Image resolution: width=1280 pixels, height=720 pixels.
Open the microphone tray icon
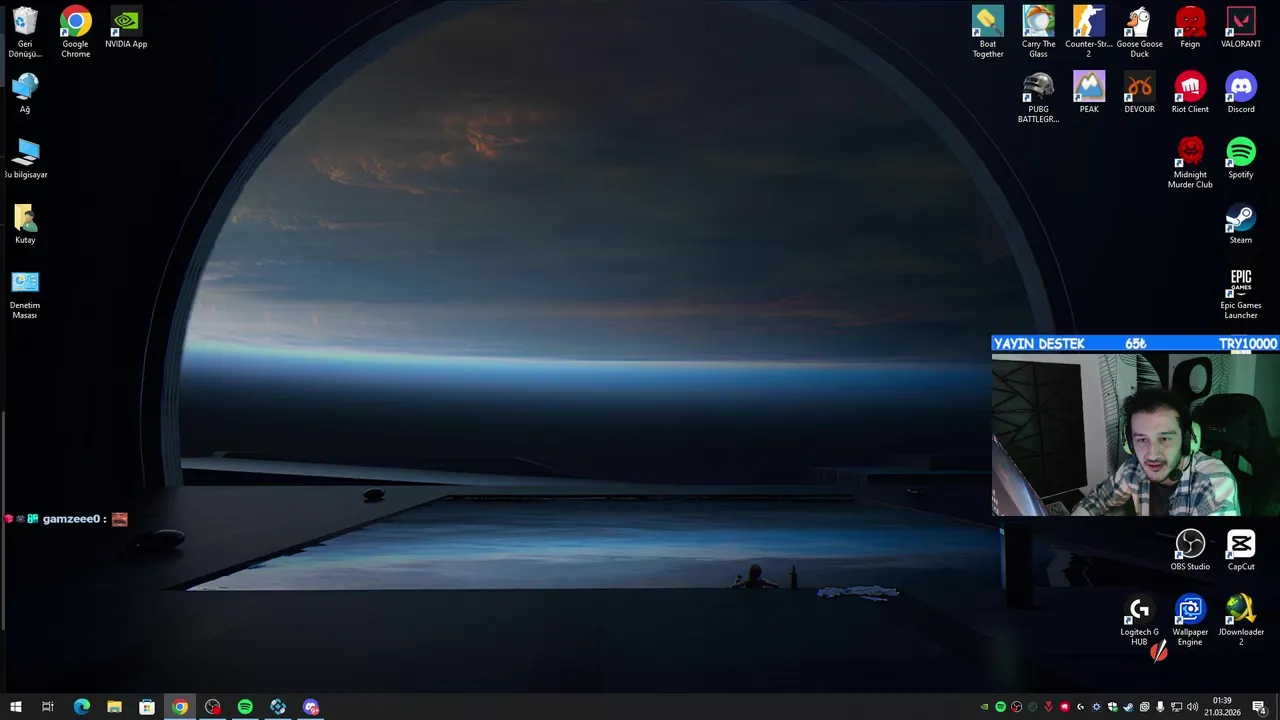point(1160,707)
